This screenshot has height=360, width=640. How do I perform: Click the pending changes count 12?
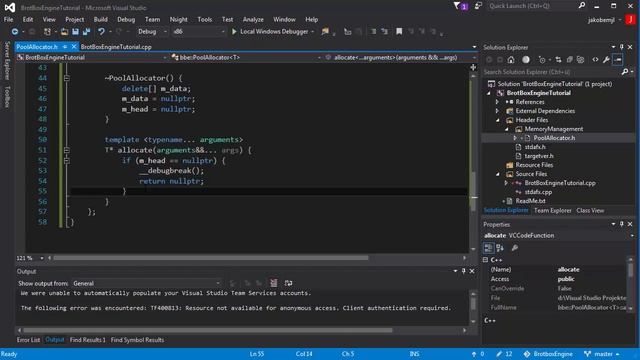[x=504, y=354]
